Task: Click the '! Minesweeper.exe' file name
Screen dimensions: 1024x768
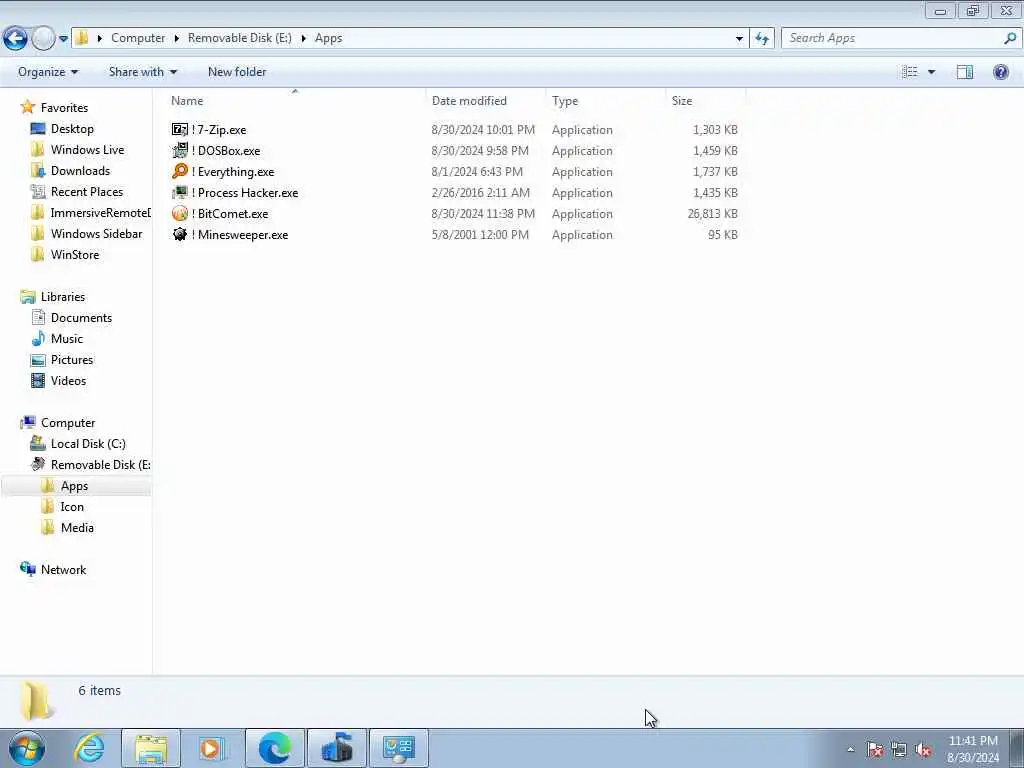Action: (x=240, y=234)
